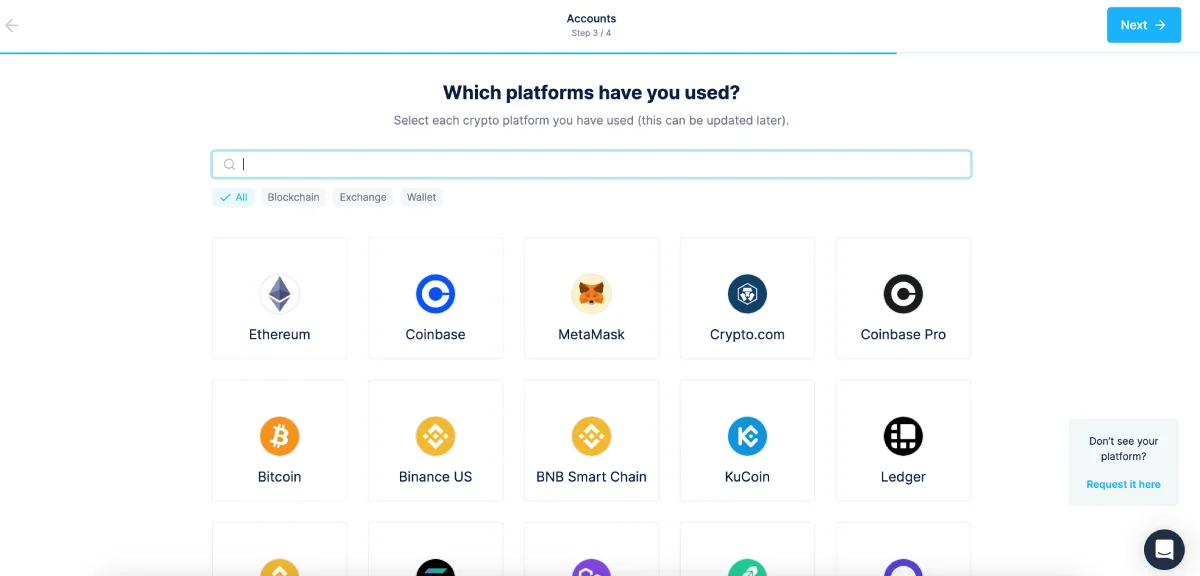Viewport: 1200px width, 576px height.
Task: Filter platforms by Blockchain
Action: (x=293, y=197)
